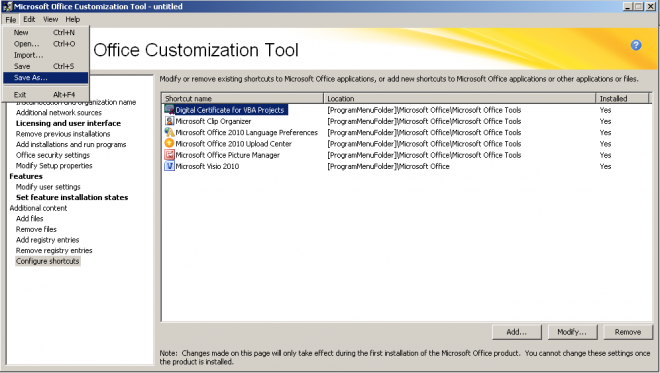Open the Edit menu
This screenshot has width=660, height=373.
click(x=29, y=19)
